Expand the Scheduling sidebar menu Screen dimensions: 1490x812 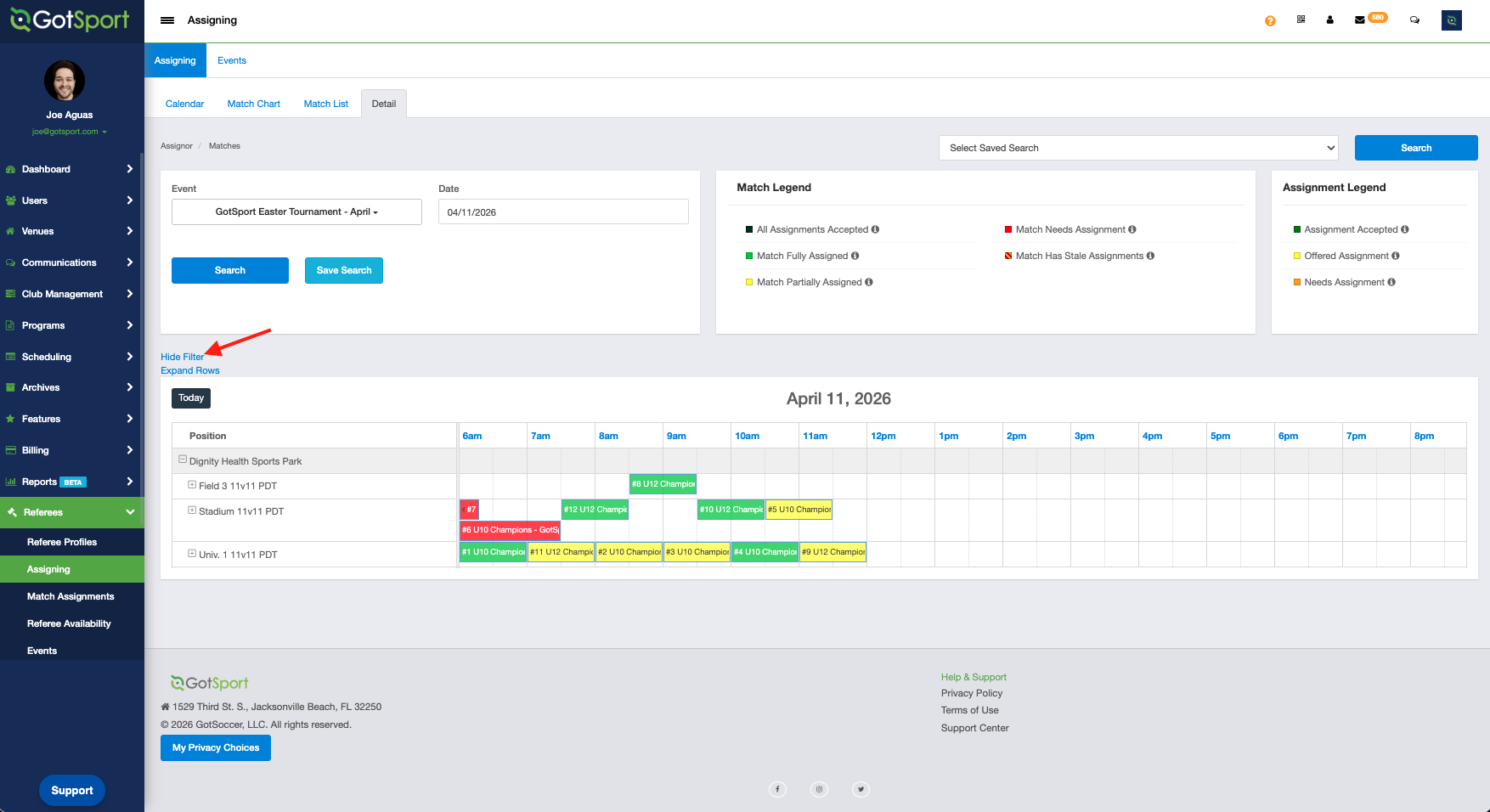[71, 357]
